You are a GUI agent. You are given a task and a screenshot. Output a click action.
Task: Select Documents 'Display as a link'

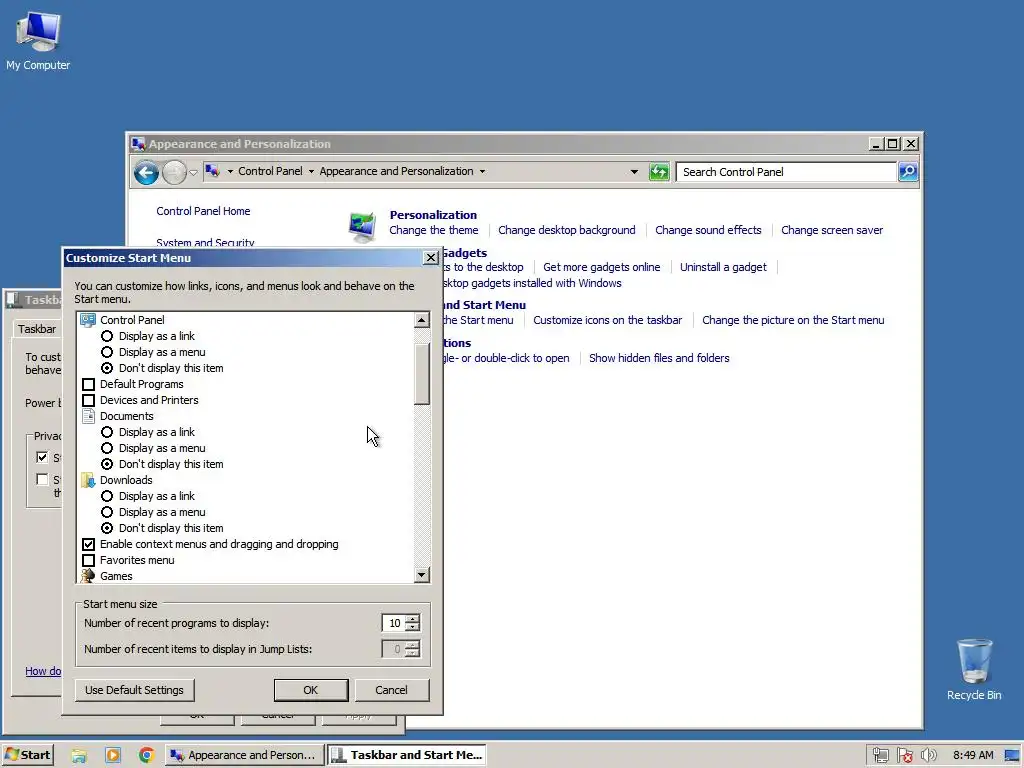click(107, 432)
